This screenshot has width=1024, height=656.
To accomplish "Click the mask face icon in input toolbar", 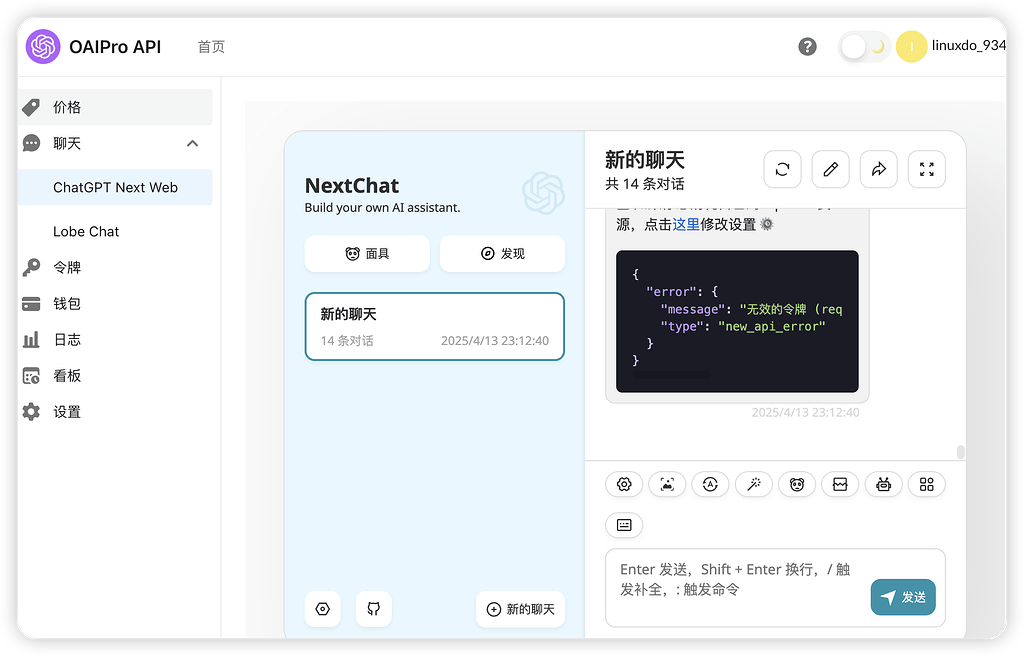I will click(x=797, y=484).
